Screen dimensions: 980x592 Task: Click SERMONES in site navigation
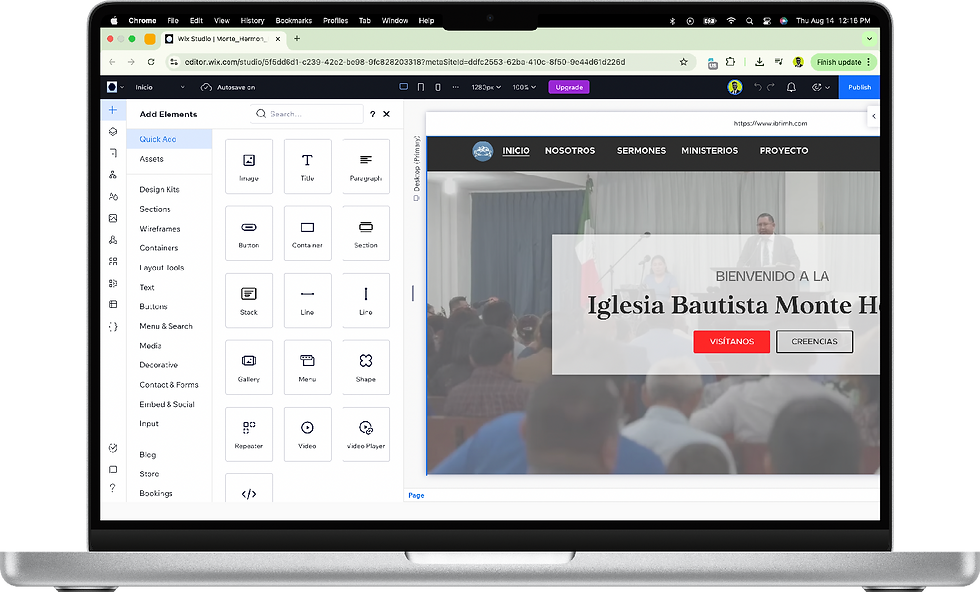(x=641, y=151)
